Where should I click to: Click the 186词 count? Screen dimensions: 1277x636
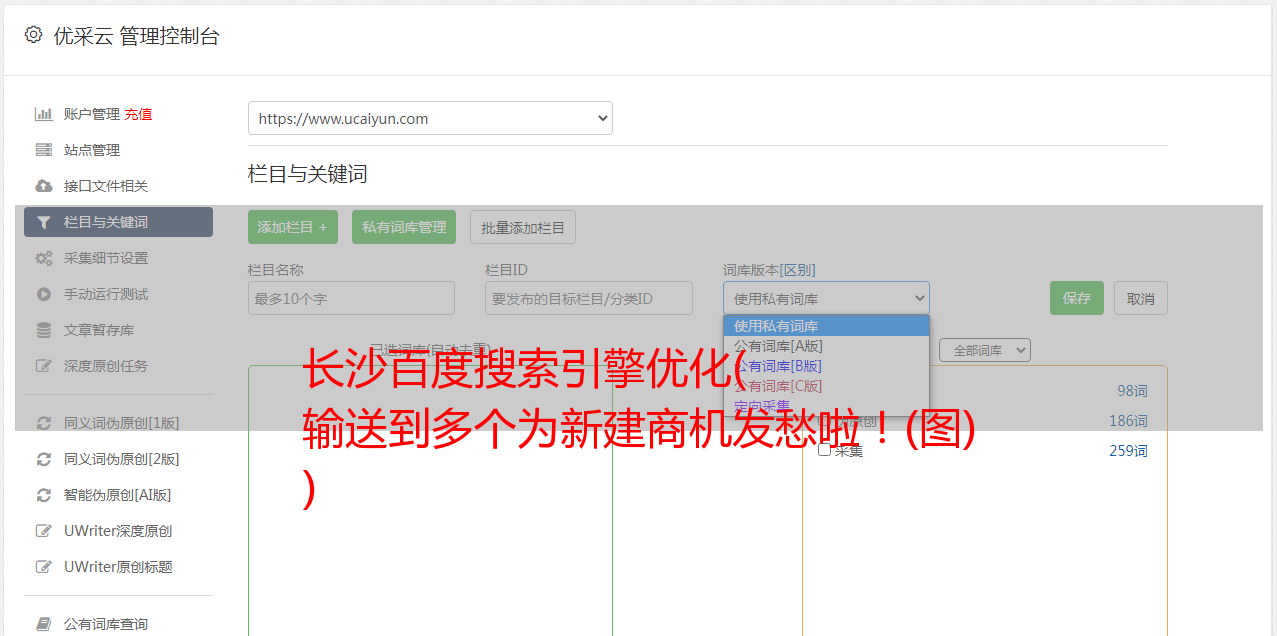1128,421
